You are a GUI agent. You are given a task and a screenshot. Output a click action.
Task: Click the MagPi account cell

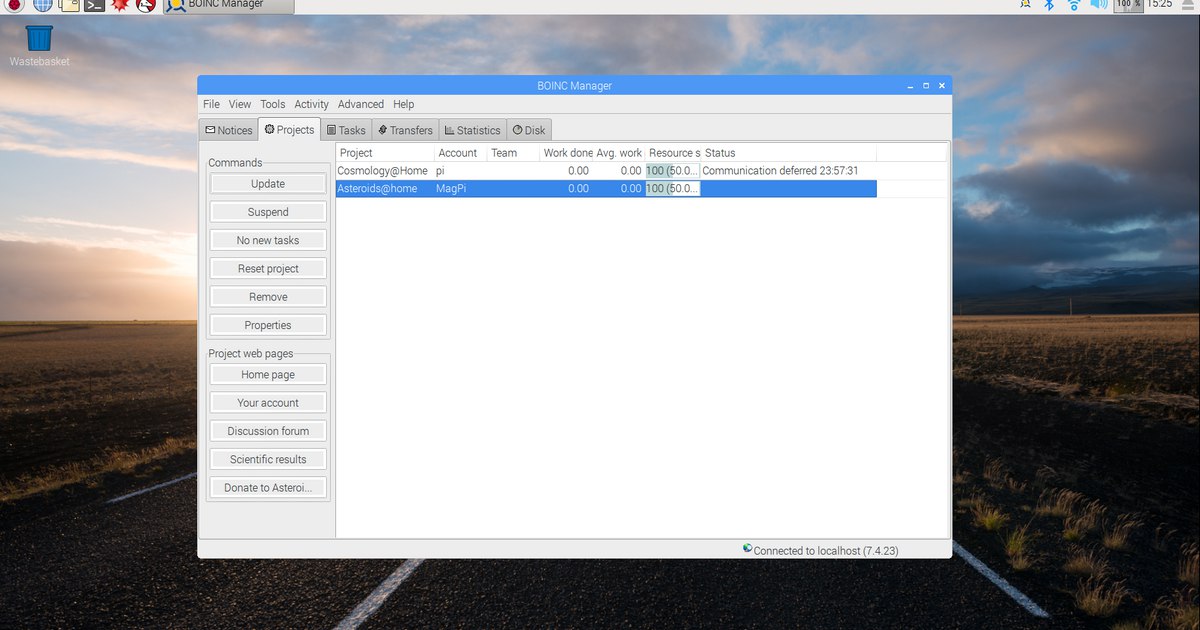coord(451,188)
